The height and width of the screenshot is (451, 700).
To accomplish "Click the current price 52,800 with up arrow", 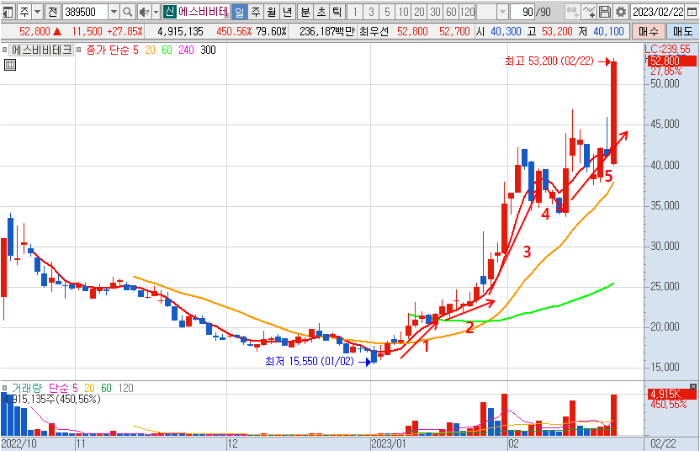I will [x=40, y=32].
